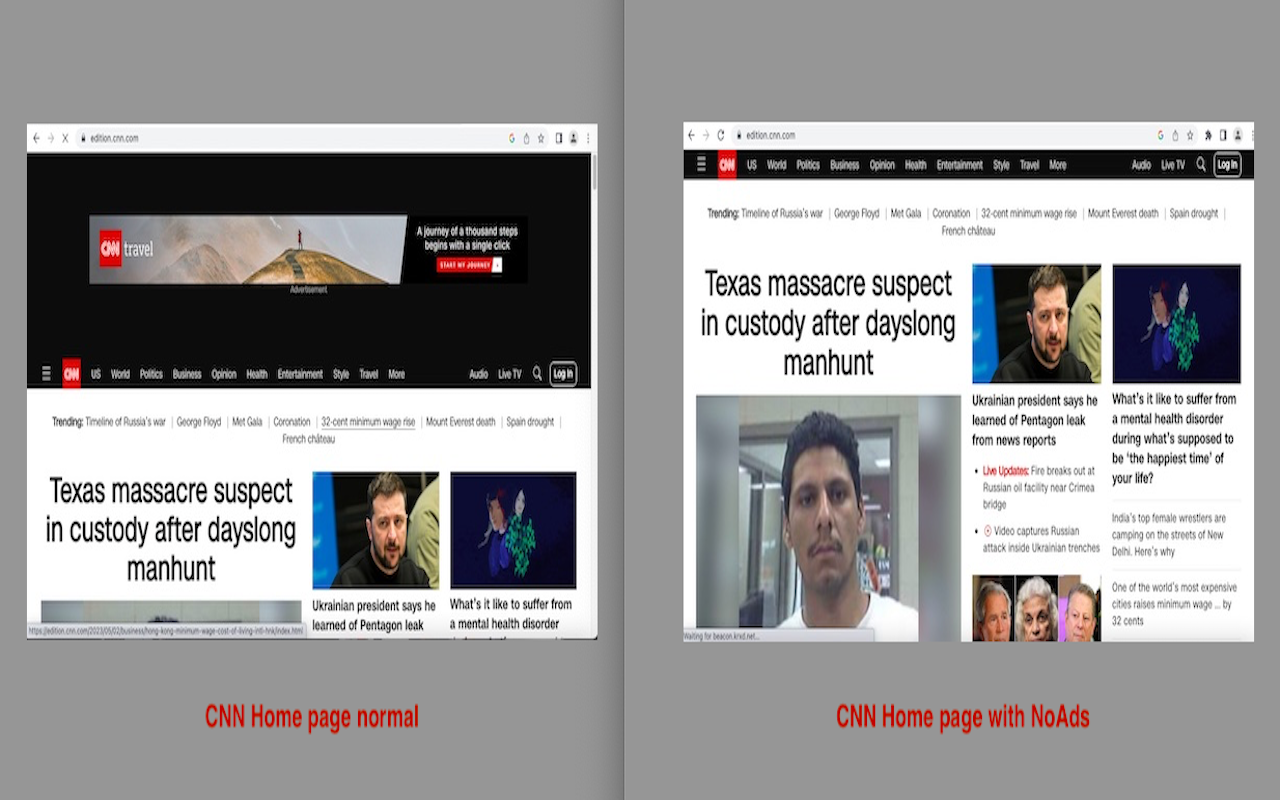1280x800 pixels.
Task: Select Travel in left normal window nav
Action: coord(369,374)
